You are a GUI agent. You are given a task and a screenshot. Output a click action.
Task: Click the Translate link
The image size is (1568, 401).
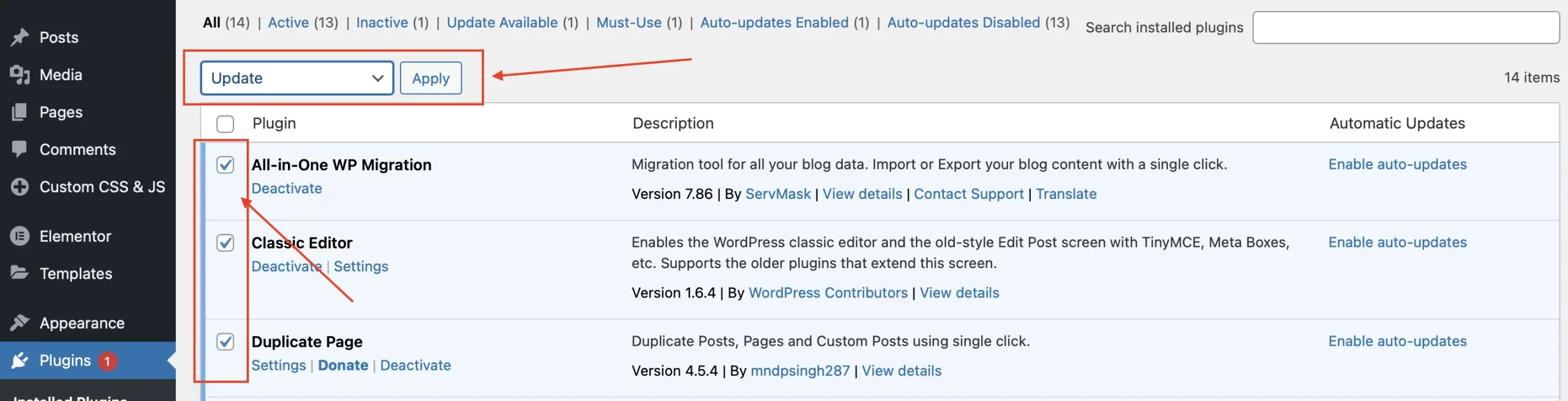point(1066,194)
